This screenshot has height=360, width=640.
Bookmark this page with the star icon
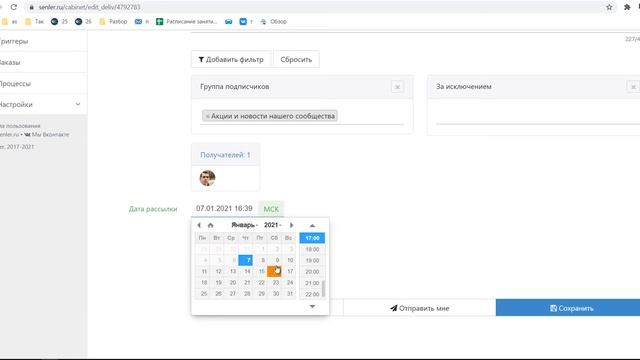point(609,7)
